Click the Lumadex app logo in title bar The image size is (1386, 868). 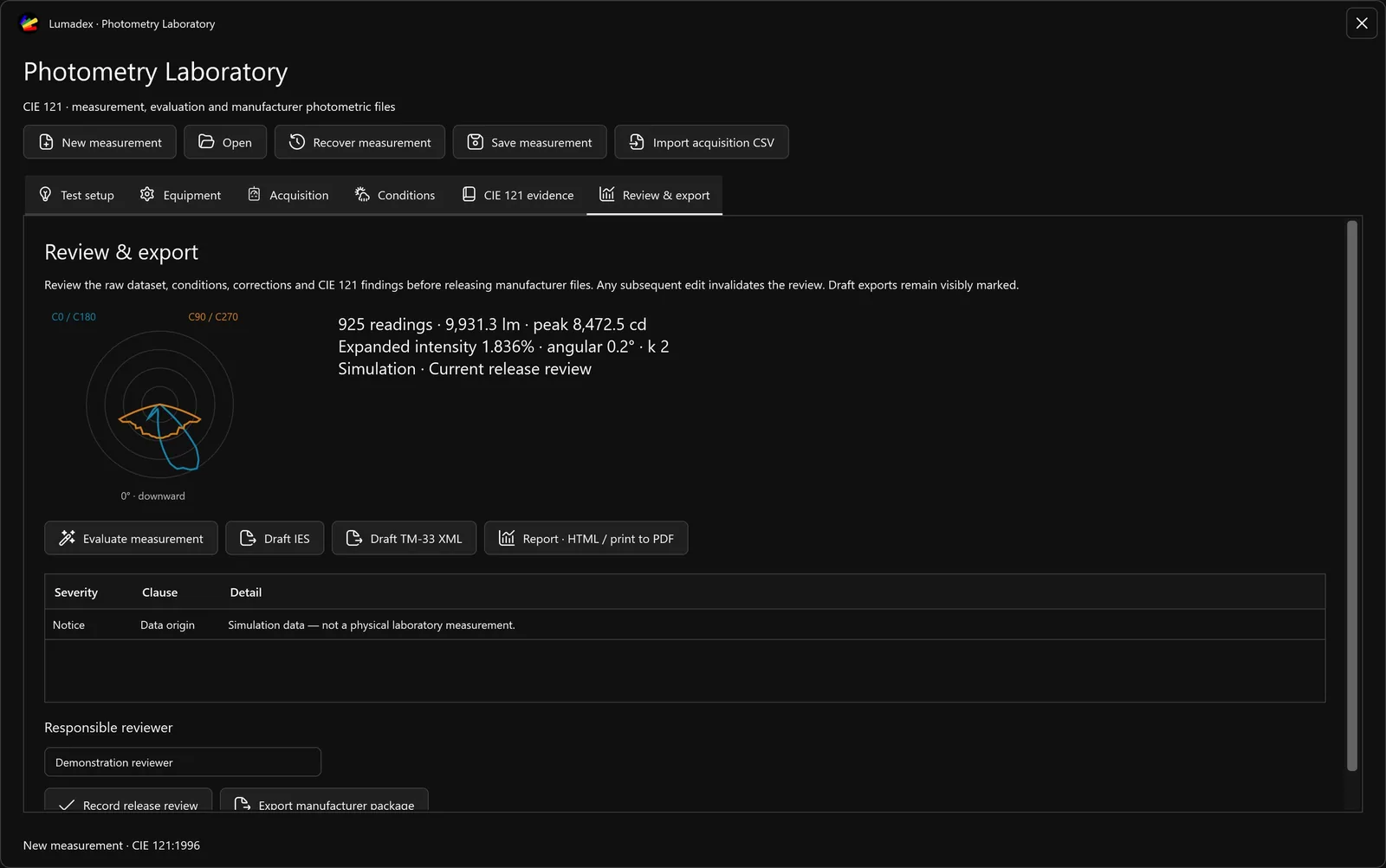click(x=29, y=23)
